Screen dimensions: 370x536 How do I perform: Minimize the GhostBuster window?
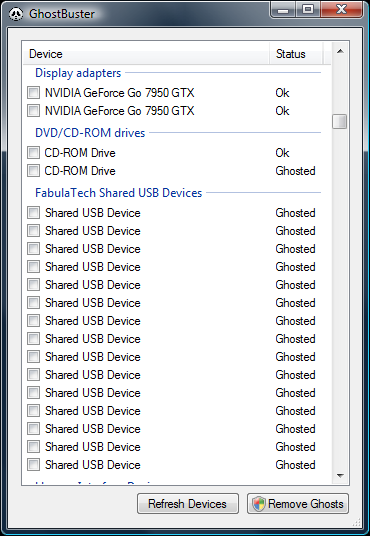tap(282, 10)
